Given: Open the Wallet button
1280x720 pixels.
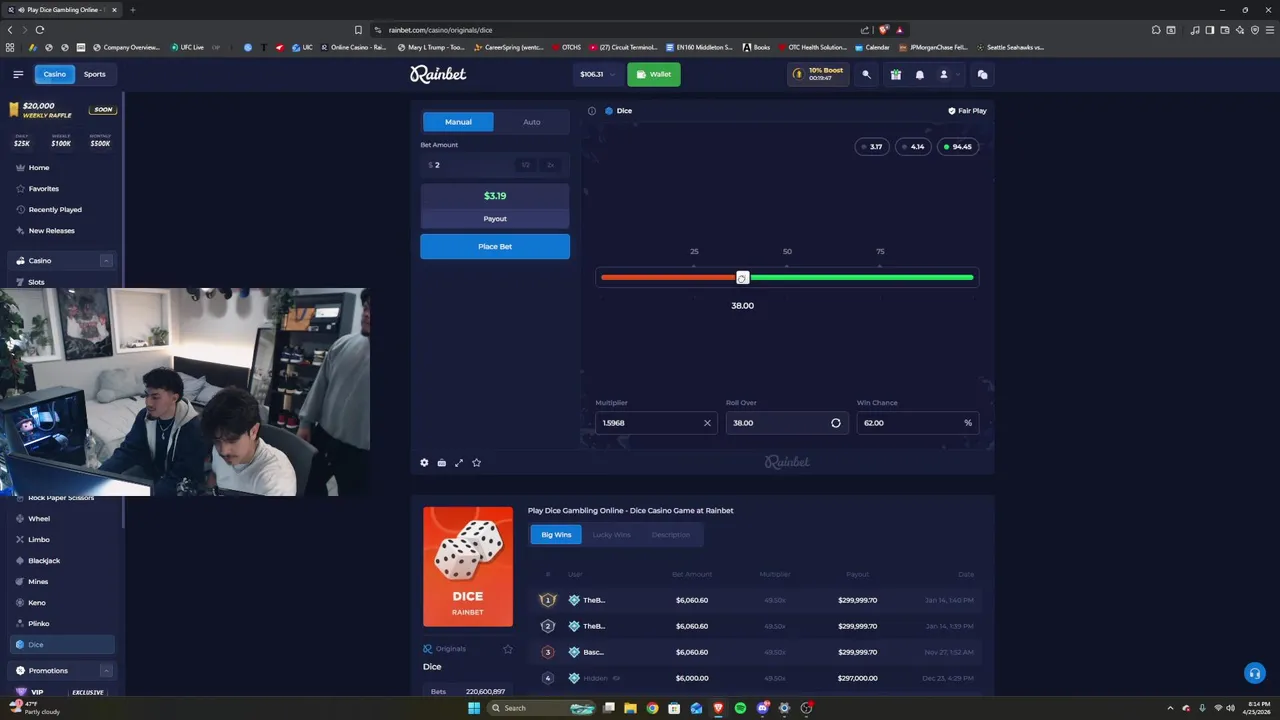Looking at the screenshot, I should coord(653,74).
